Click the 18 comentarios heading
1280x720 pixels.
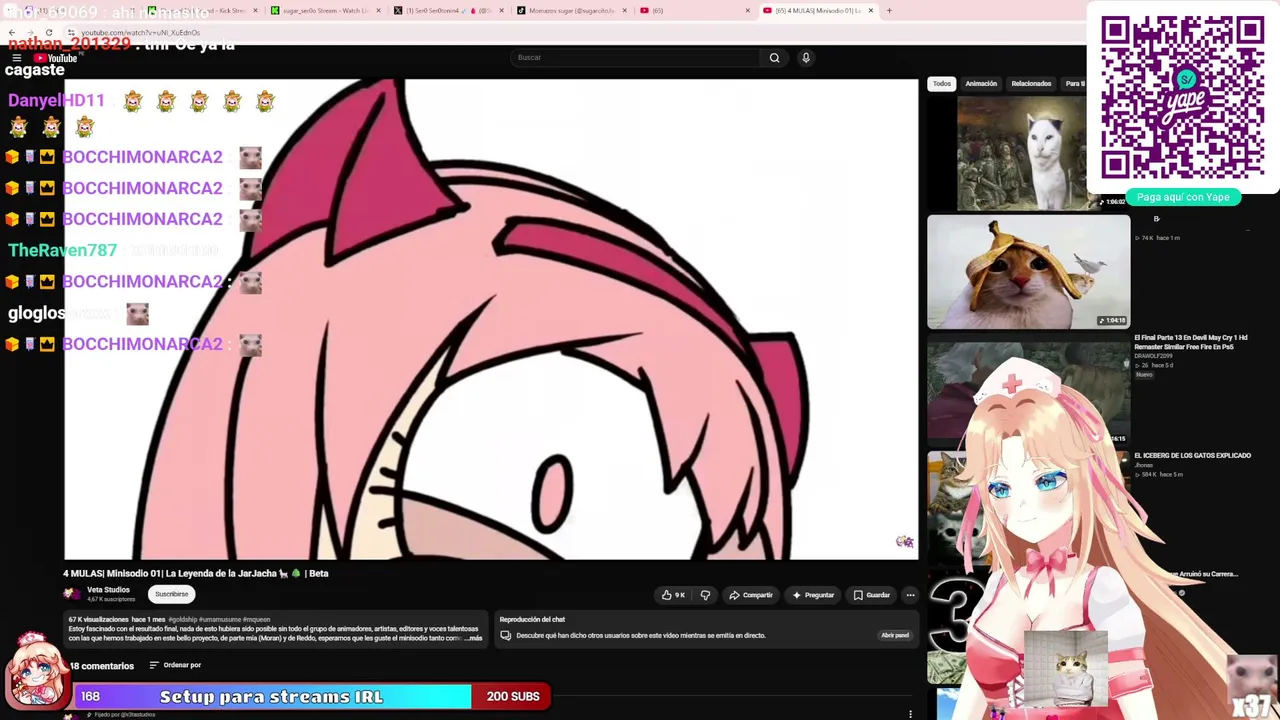click(102, 666)
